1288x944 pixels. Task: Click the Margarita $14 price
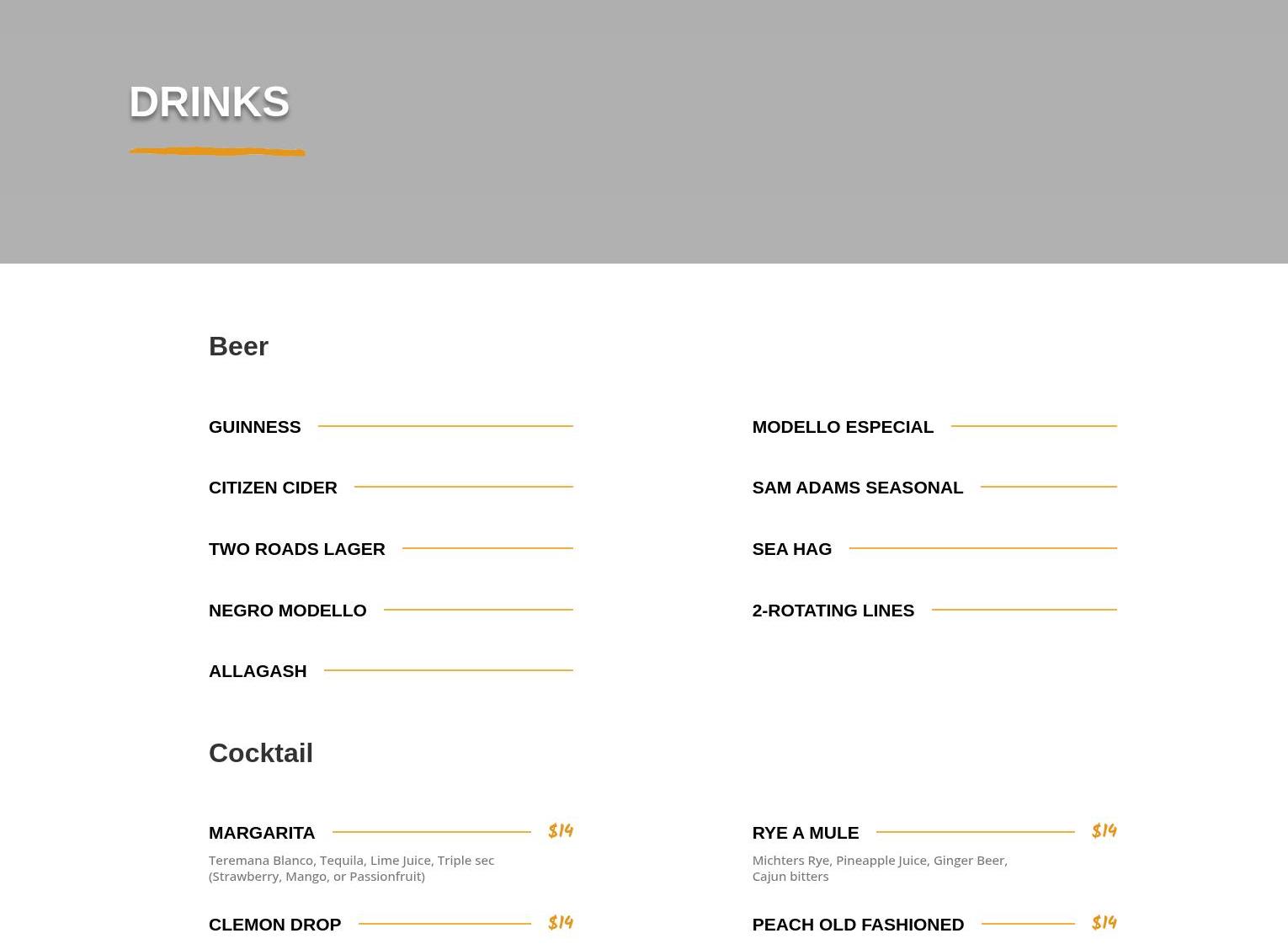tap(560, 831)
